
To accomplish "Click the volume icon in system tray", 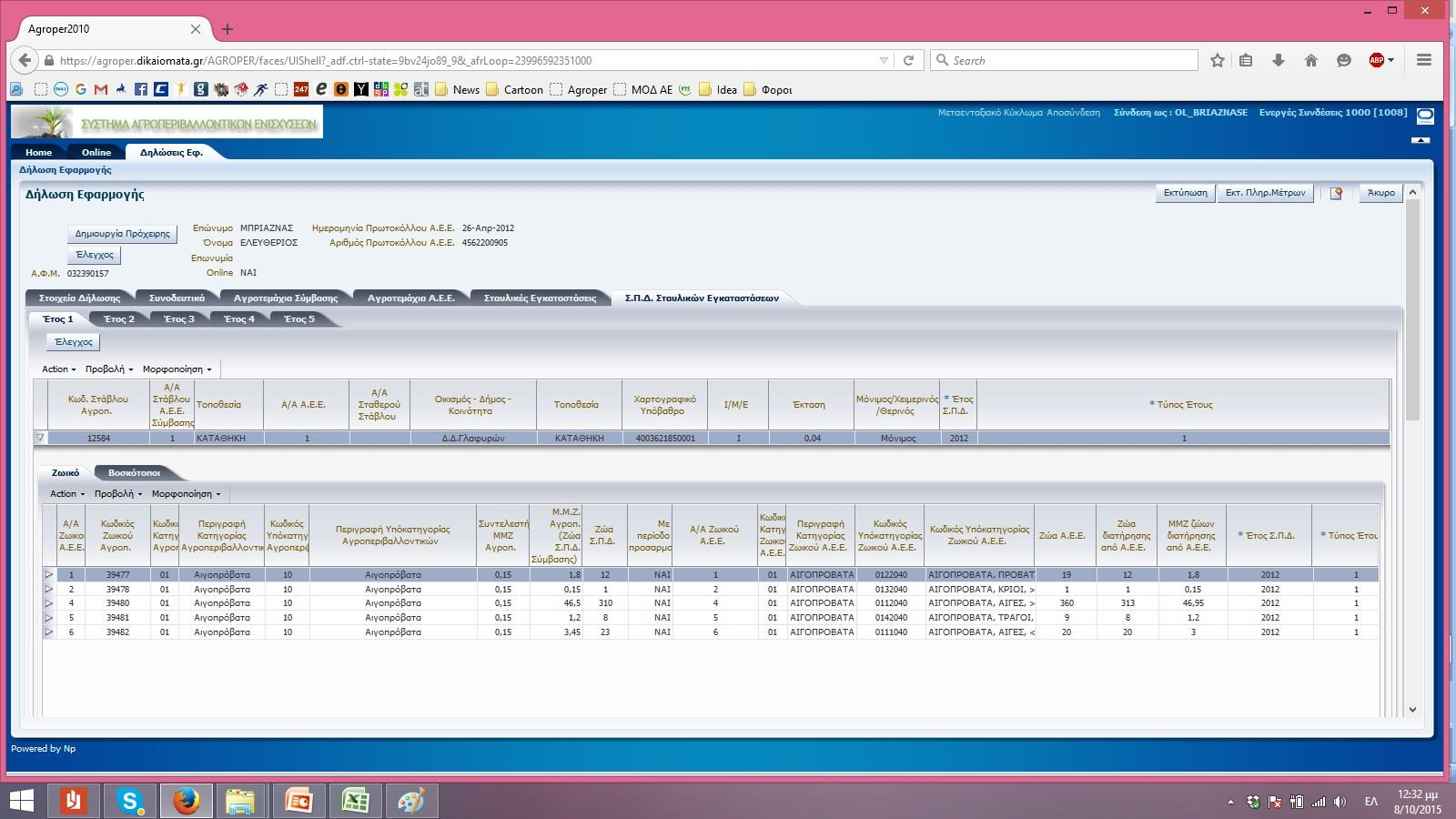I will coord(1340,802).
